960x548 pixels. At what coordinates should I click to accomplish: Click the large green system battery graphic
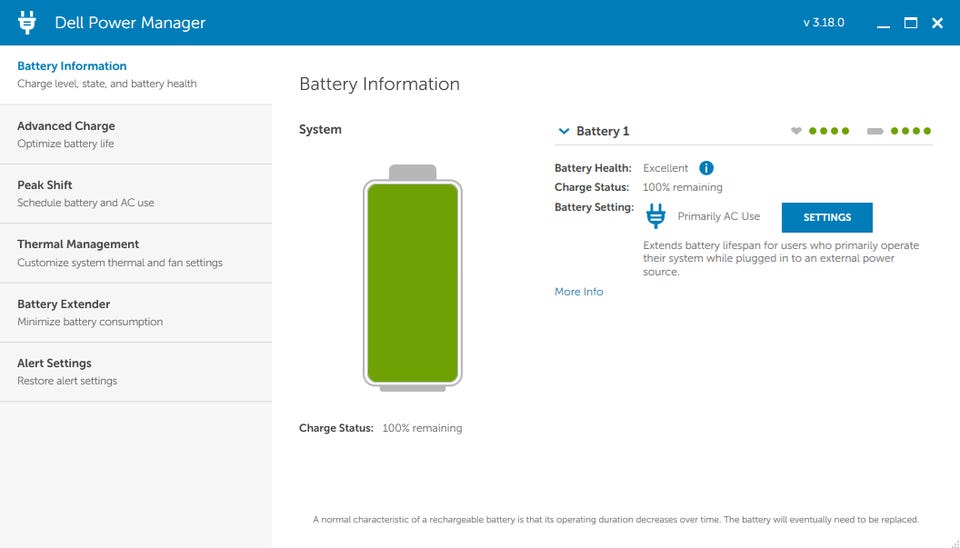point(413,278)
